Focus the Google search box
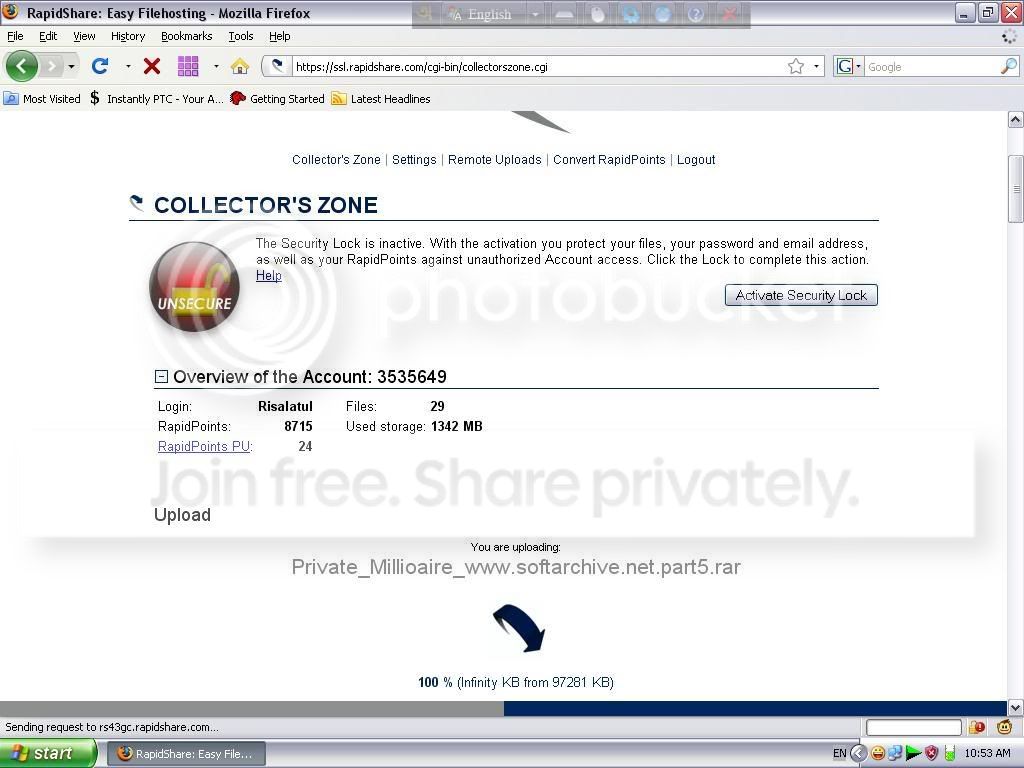 click(932, 67)
